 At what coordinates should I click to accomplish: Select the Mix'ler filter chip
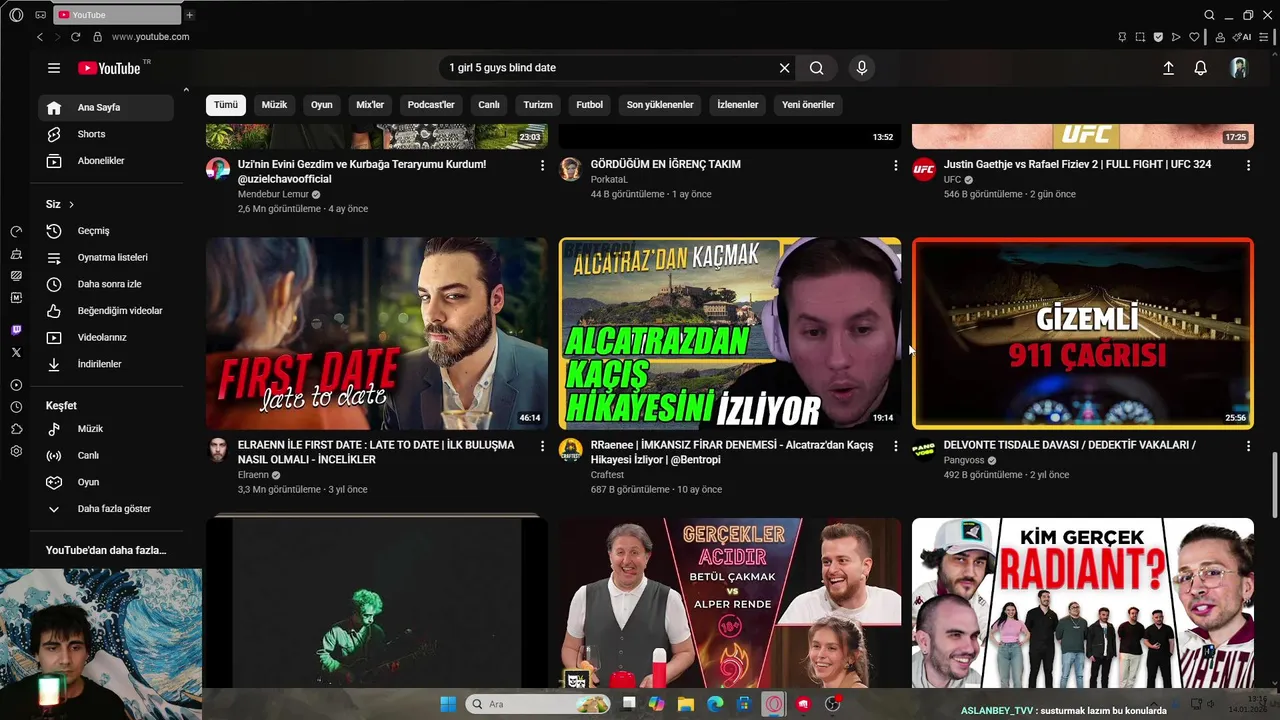tap(370, 105)
